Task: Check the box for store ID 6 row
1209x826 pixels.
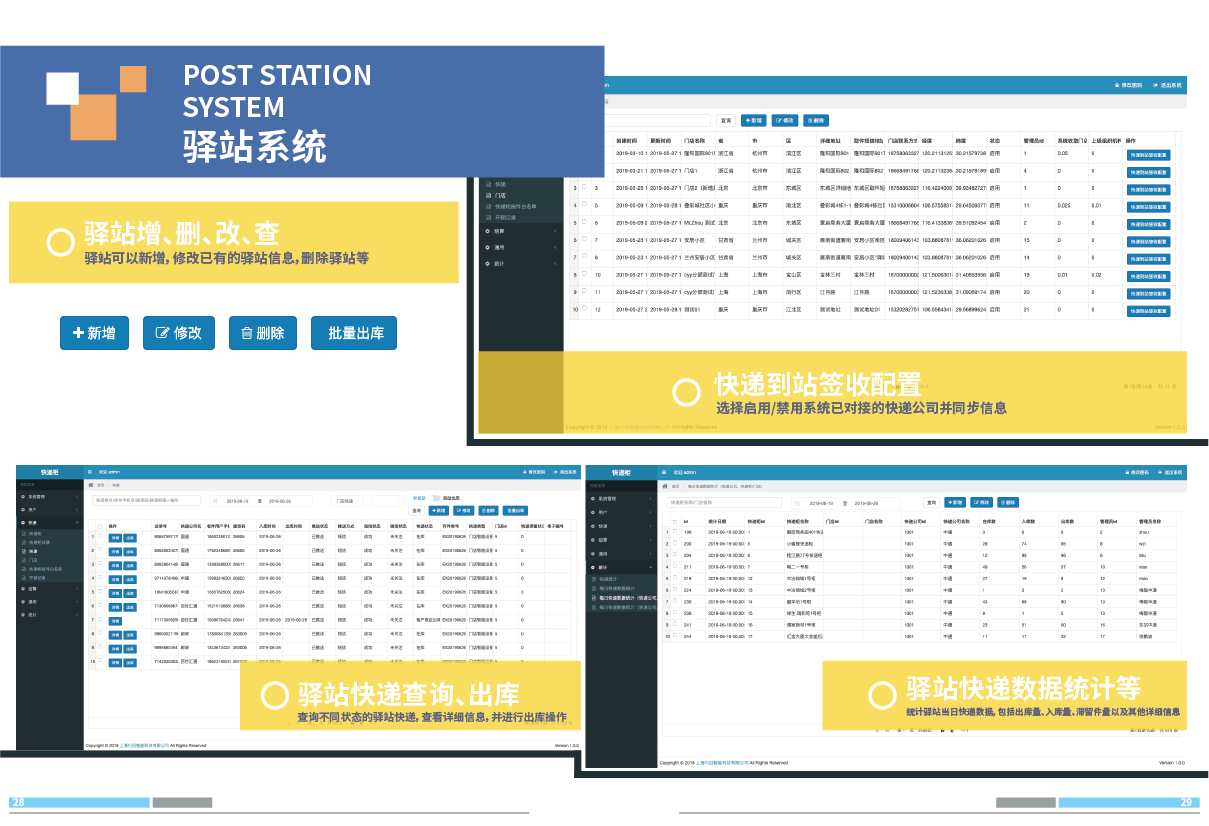Action: point(586,222)
